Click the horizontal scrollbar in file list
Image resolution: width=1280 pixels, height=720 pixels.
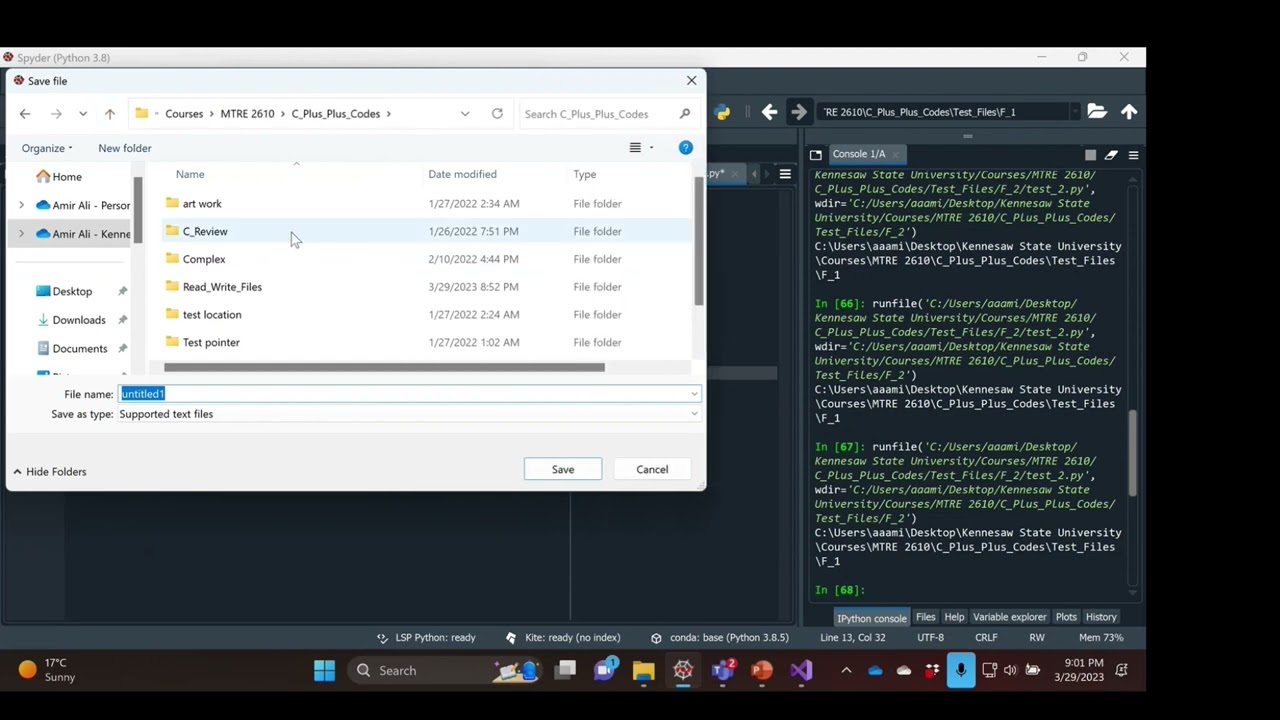(384, 367)
